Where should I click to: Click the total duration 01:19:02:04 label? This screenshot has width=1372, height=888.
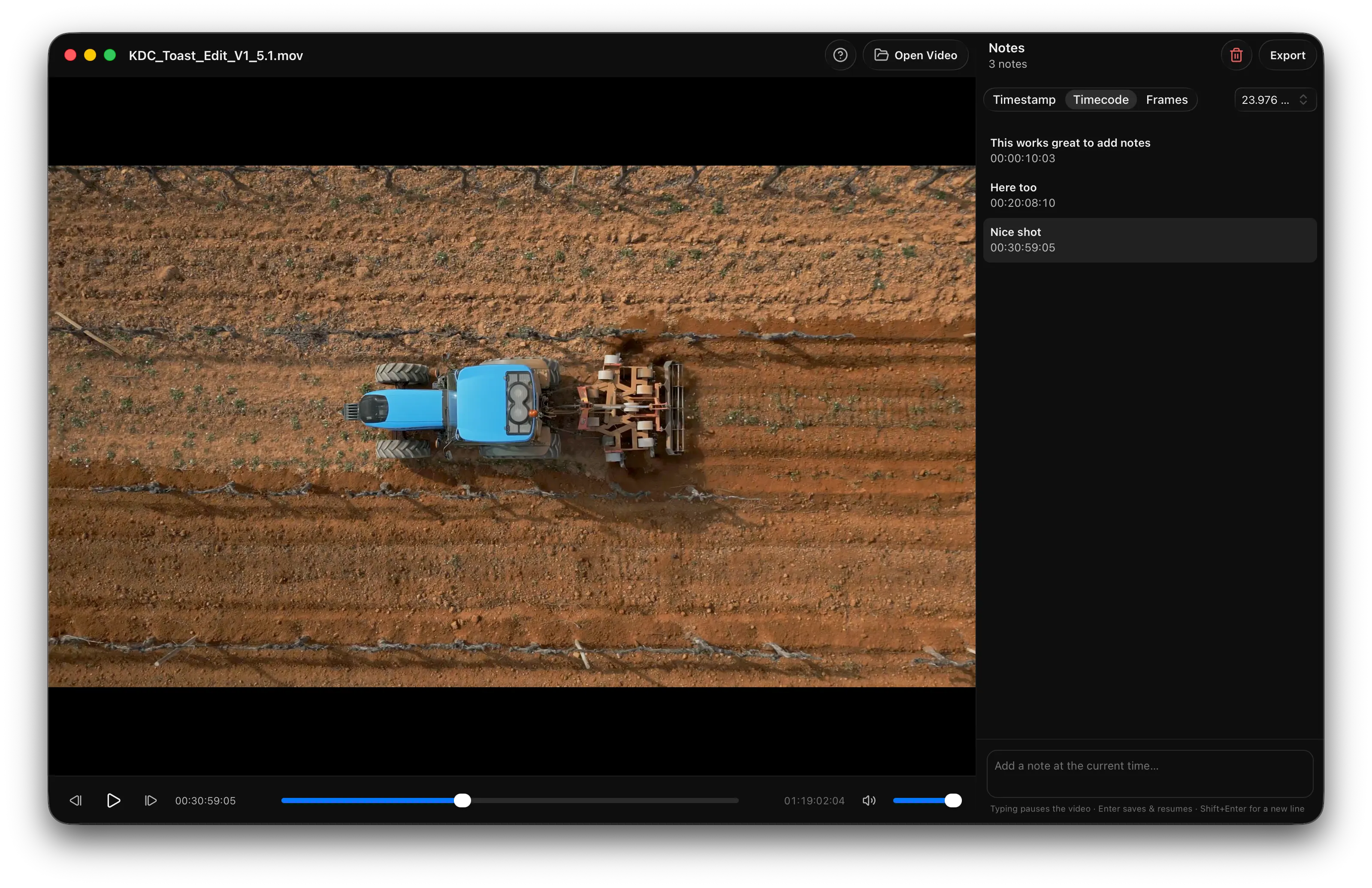click(814, 800)
